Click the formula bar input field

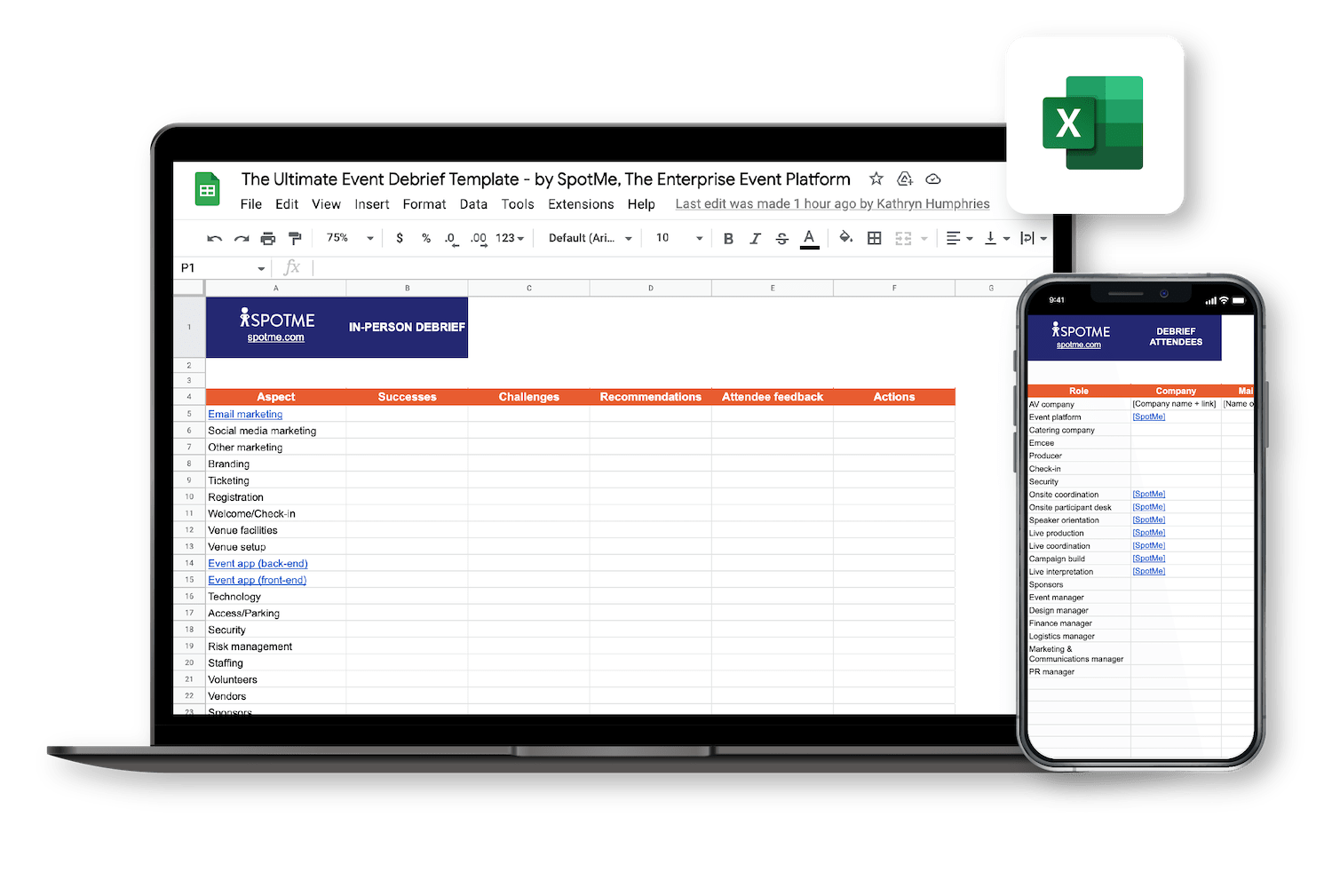(533, 267)
